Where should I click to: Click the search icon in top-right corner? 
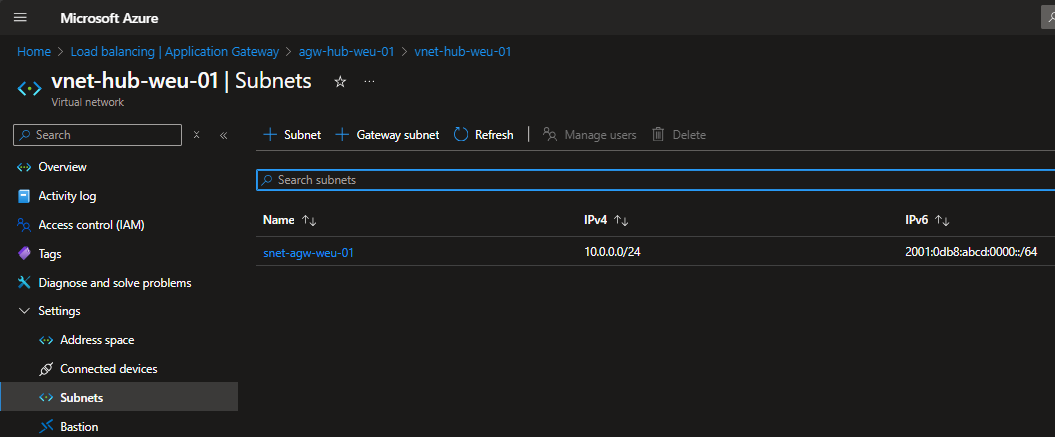(1048, 18)
